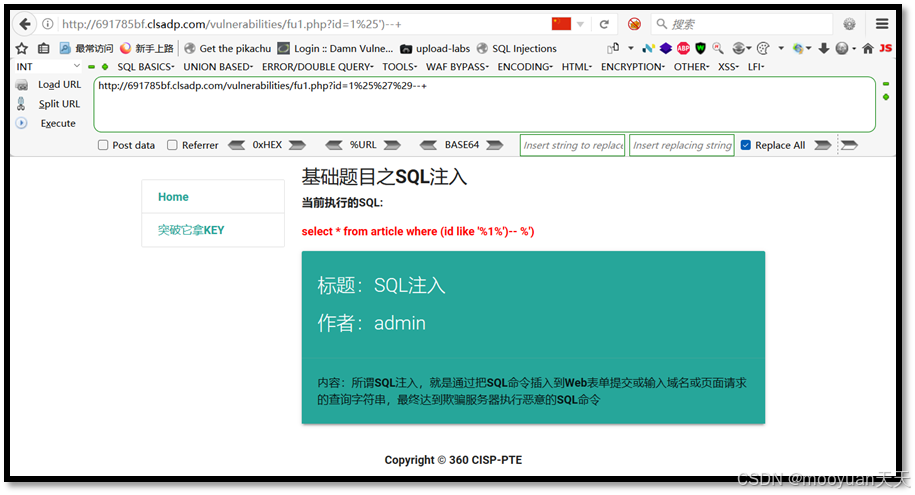Click the HackBar green minus icon
This screenshot has height=495, width=915.
pos(91,67)
